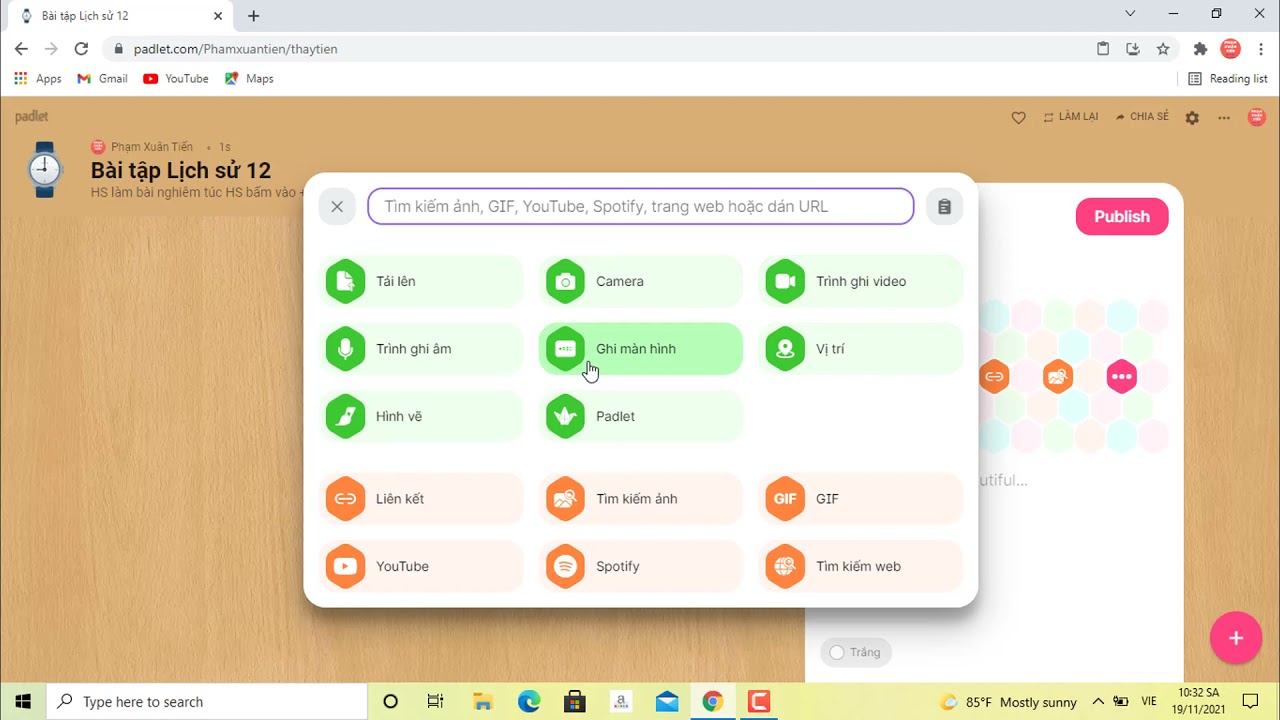The height and width of the screenshot is (720, 1280).
Task: Choose the Spotify attachment option
Action: (x=641, y=566)
